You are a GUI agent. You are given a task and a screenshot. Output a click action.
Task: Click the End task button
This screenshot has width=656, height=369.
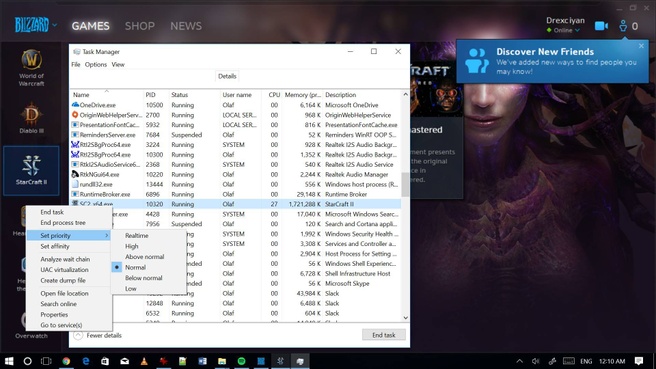[x=384, y=335]
